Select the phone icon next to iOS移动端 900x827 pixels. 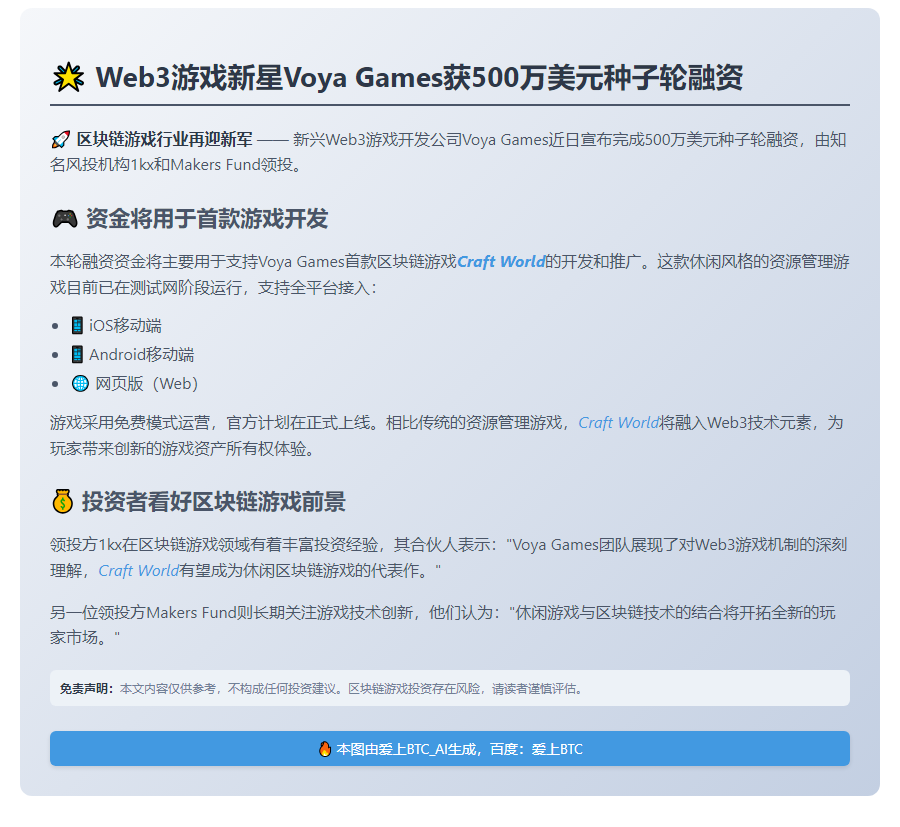[x=76, y=324]
